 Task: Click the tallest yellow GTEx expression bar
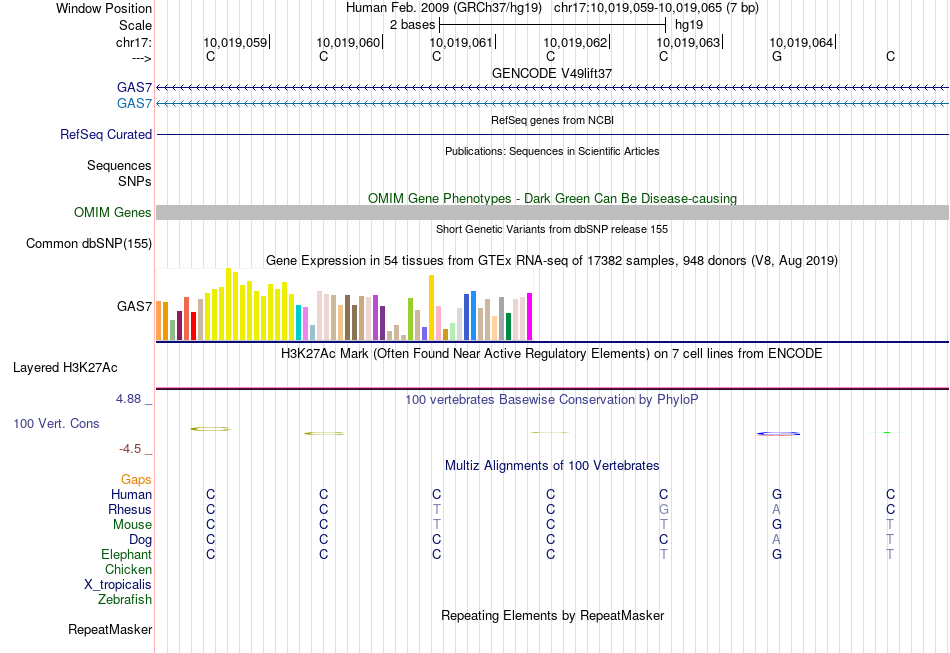(x=228, y=304)
